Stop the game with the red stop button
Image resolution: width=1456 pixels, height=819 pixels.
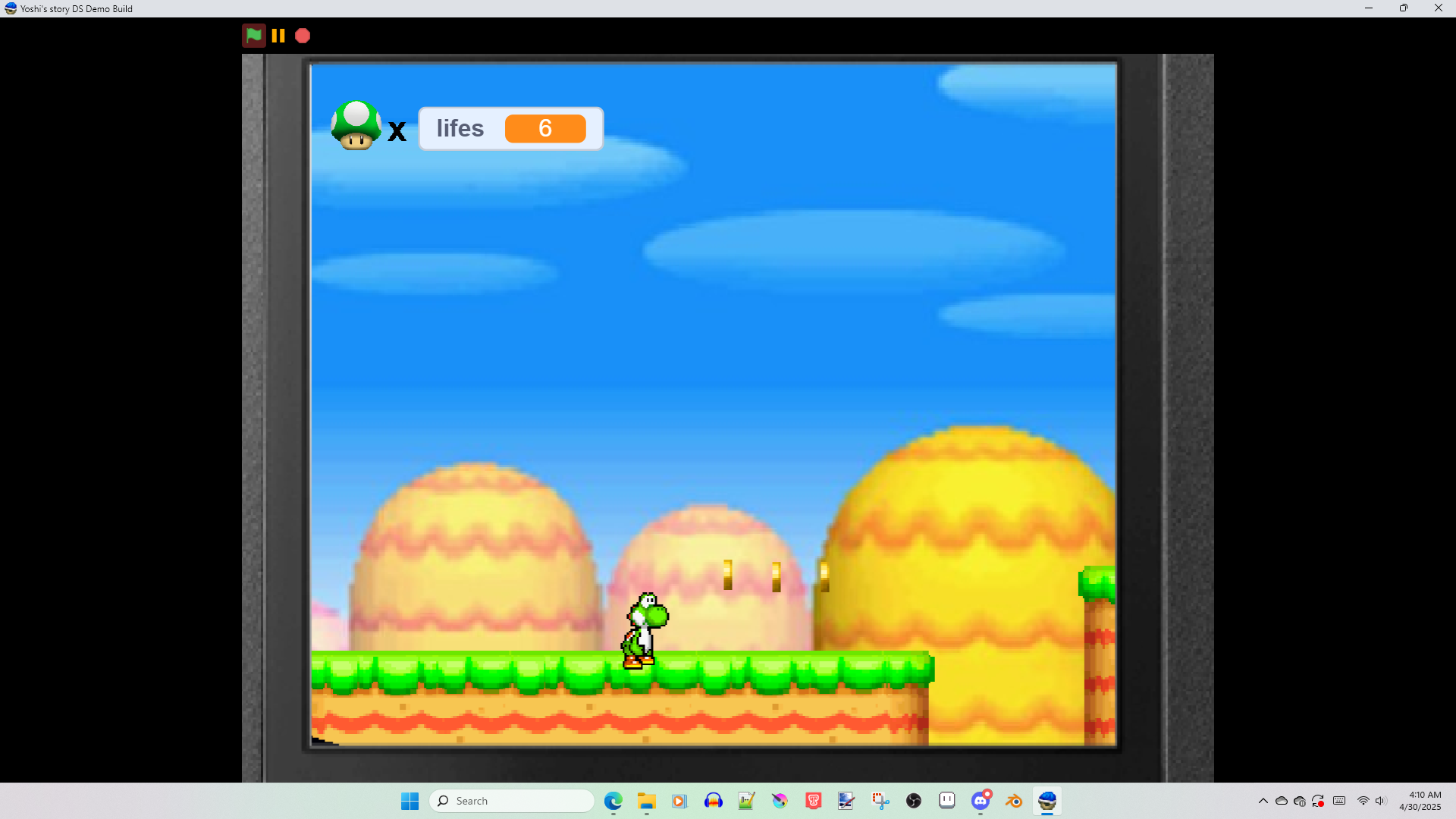point(303,36)
